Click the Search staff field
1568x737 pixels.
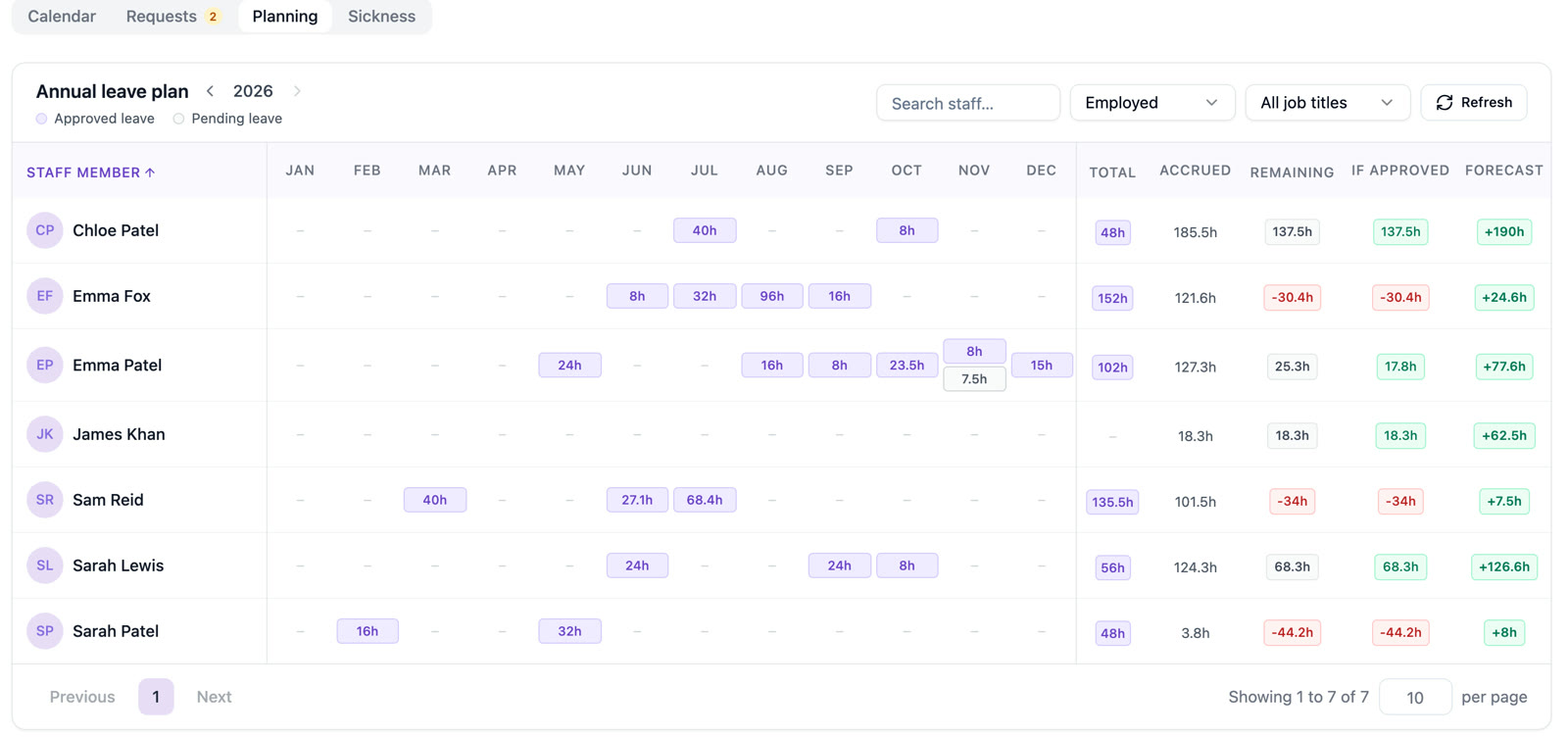(x=968, y=103)
